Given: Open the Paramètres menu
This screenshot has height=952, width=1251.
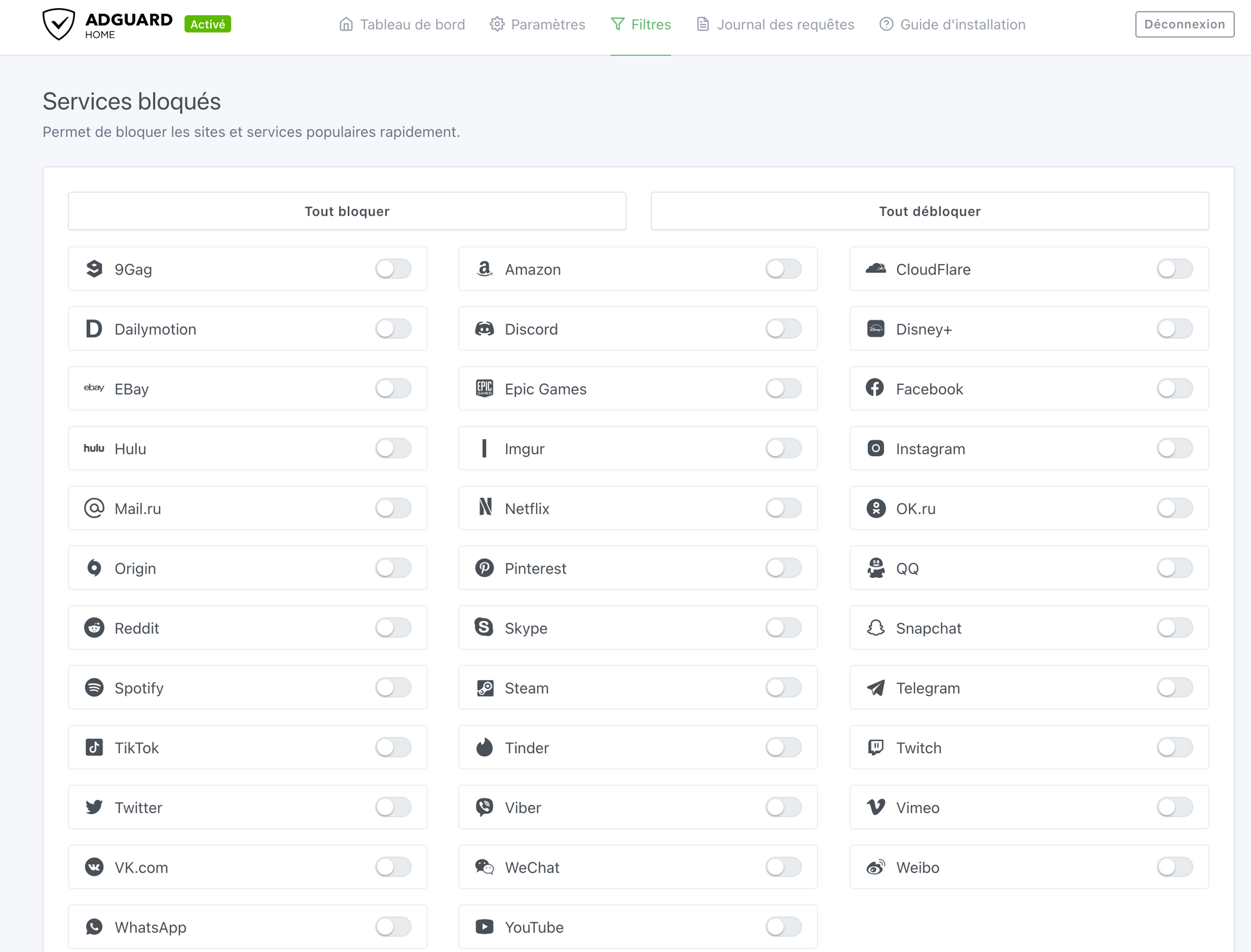Looking at the screenshot, I should (538, 24).
